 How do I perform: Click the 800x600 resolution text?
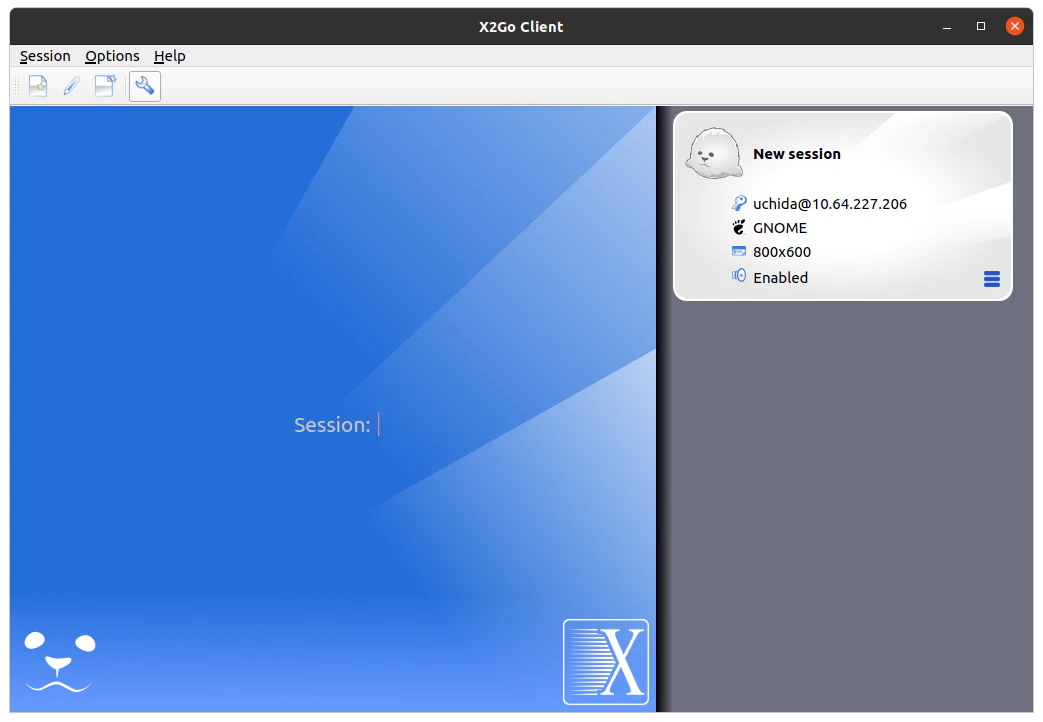coord(782,252)
